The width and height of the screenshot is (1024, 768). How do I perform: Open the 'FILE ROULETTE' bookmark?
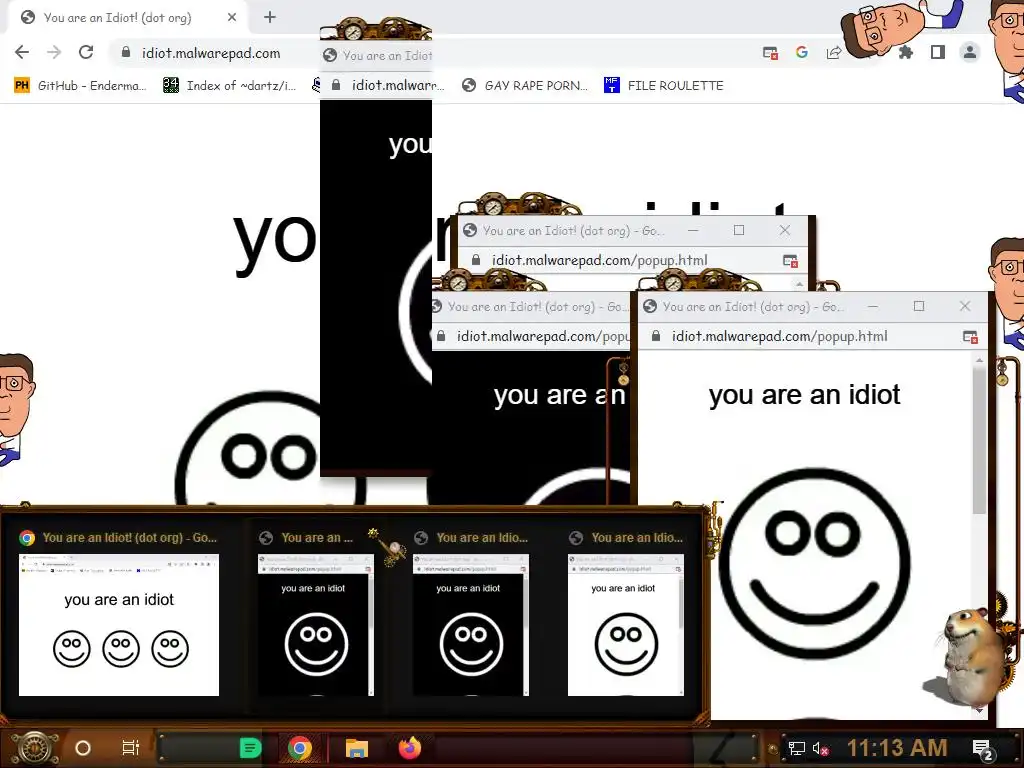pos(664,86)
